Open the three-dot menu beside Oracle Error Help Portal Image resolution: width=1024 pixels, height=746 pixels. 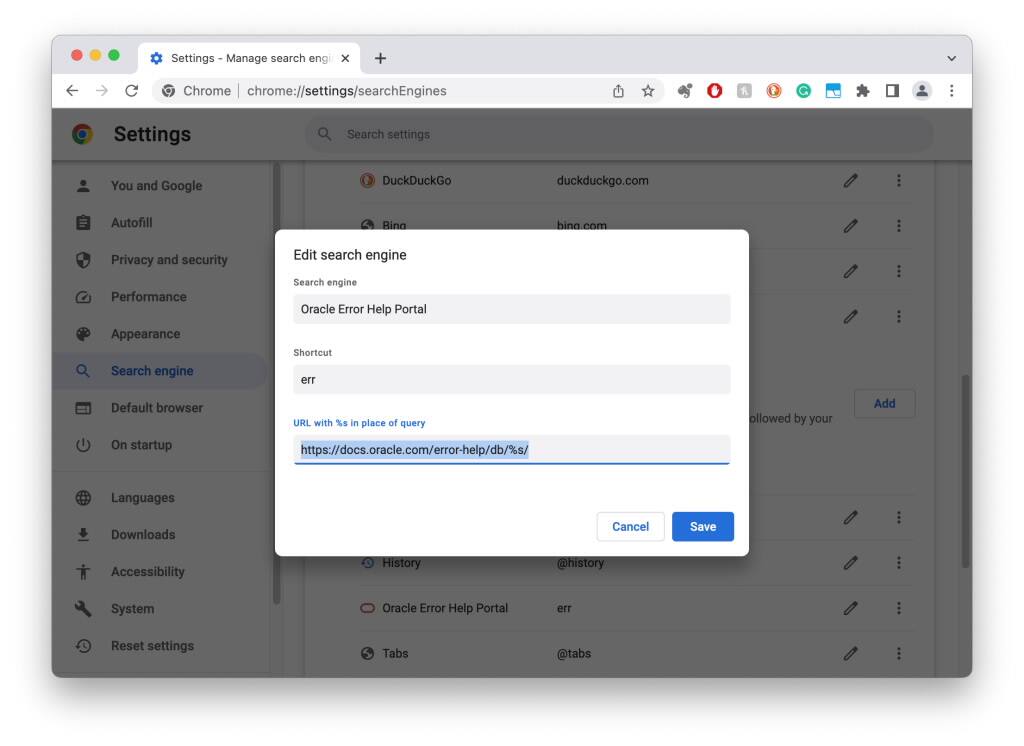pyautogui.click(x=899, y=607)
